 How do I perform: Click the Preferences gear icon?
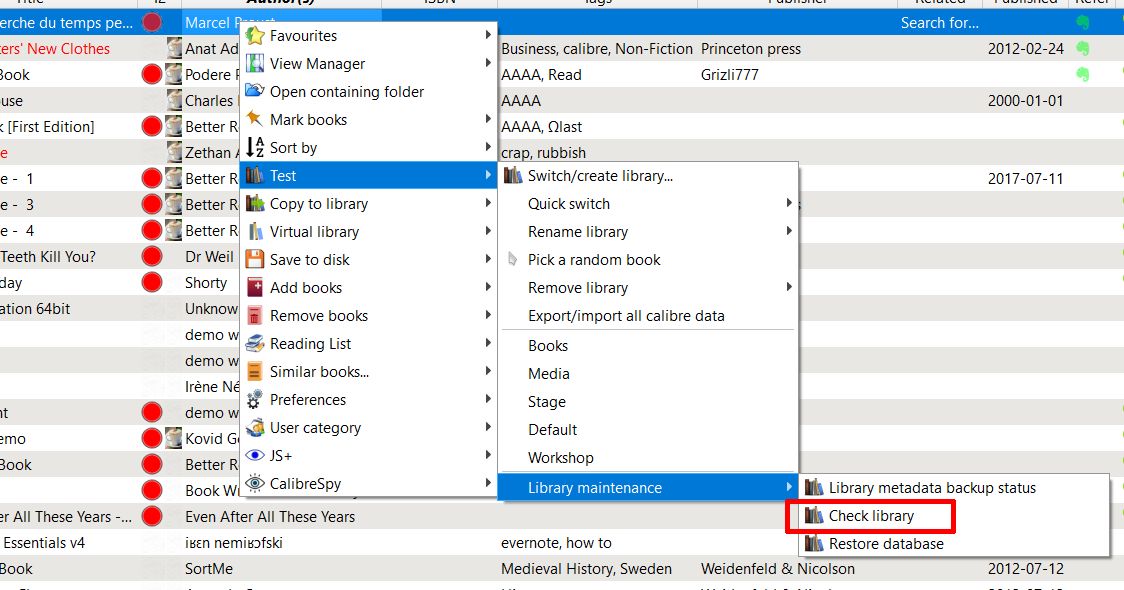pyautogui.click(x=255, y=400)
